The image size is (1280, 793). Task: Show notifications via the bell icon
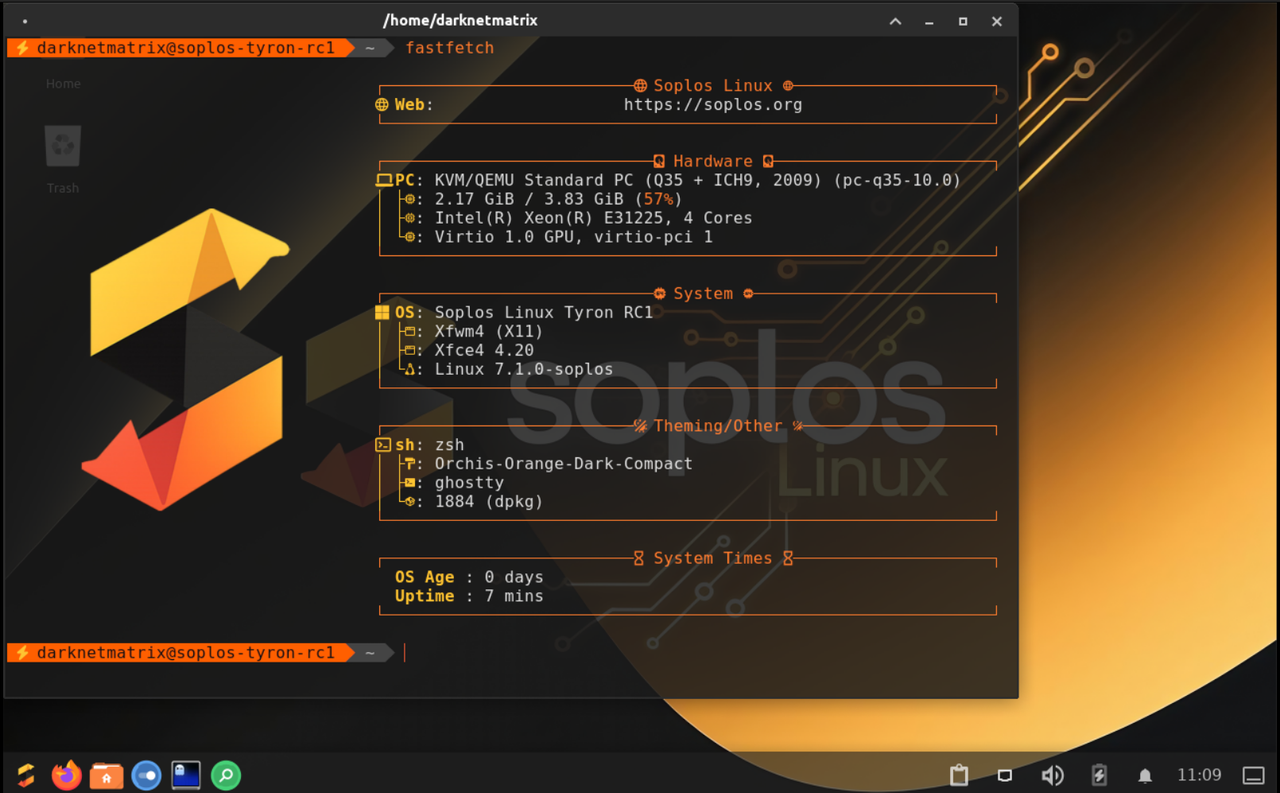click(x=1145, y=776)
